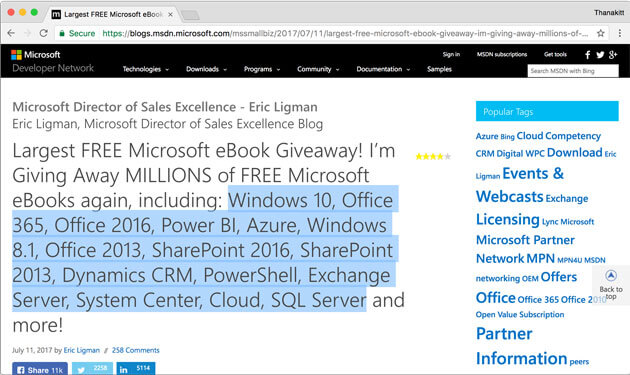Open Eric Ligman author link
630x375 pixels.
pos(82,350)
